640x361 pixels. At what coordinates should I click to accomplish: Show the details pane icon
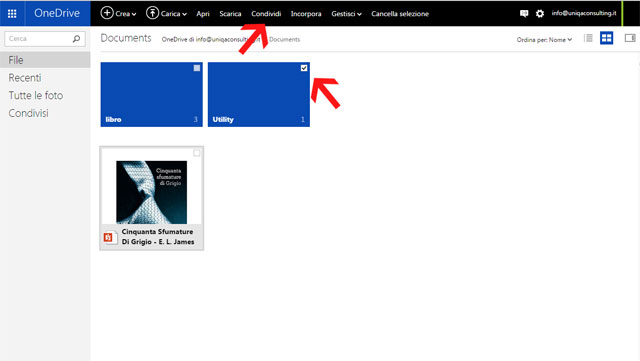point(630,38)
